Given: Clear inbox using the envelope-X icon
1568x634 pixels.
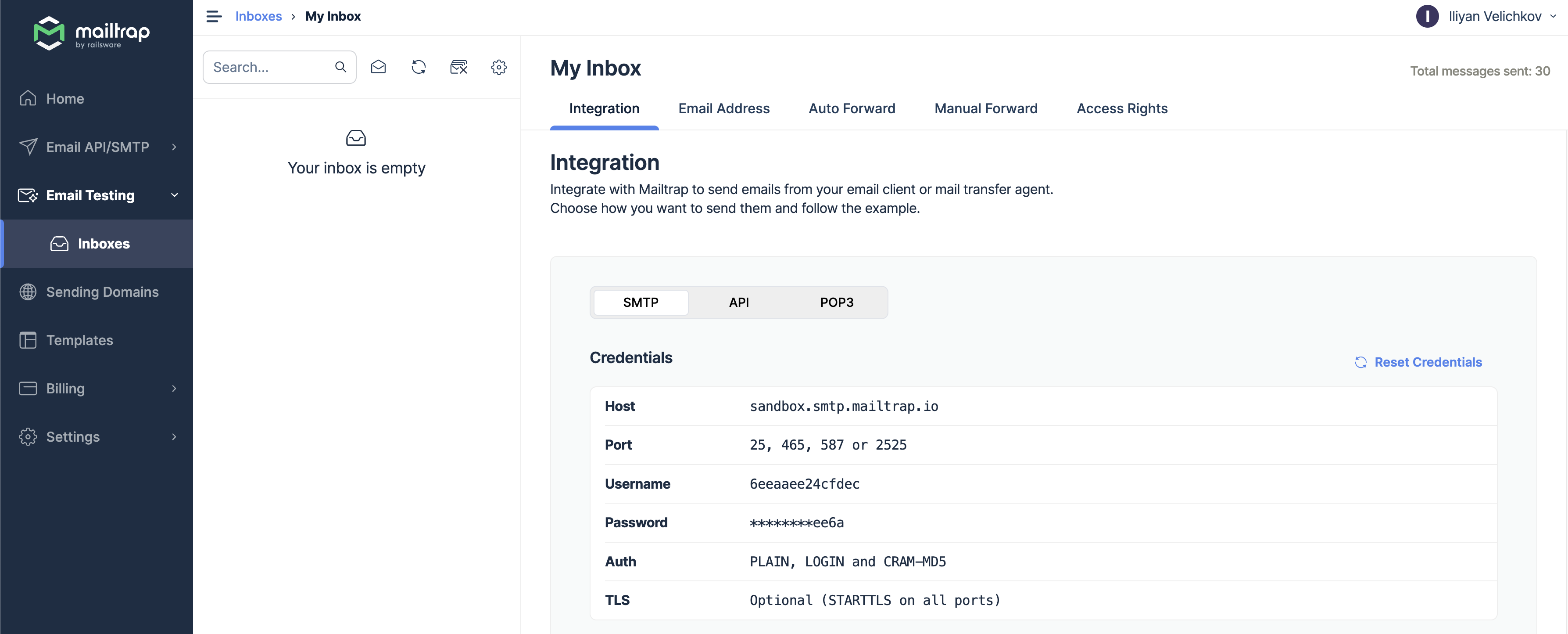Looking at the screenshot, I should click(x=459, y=67).
